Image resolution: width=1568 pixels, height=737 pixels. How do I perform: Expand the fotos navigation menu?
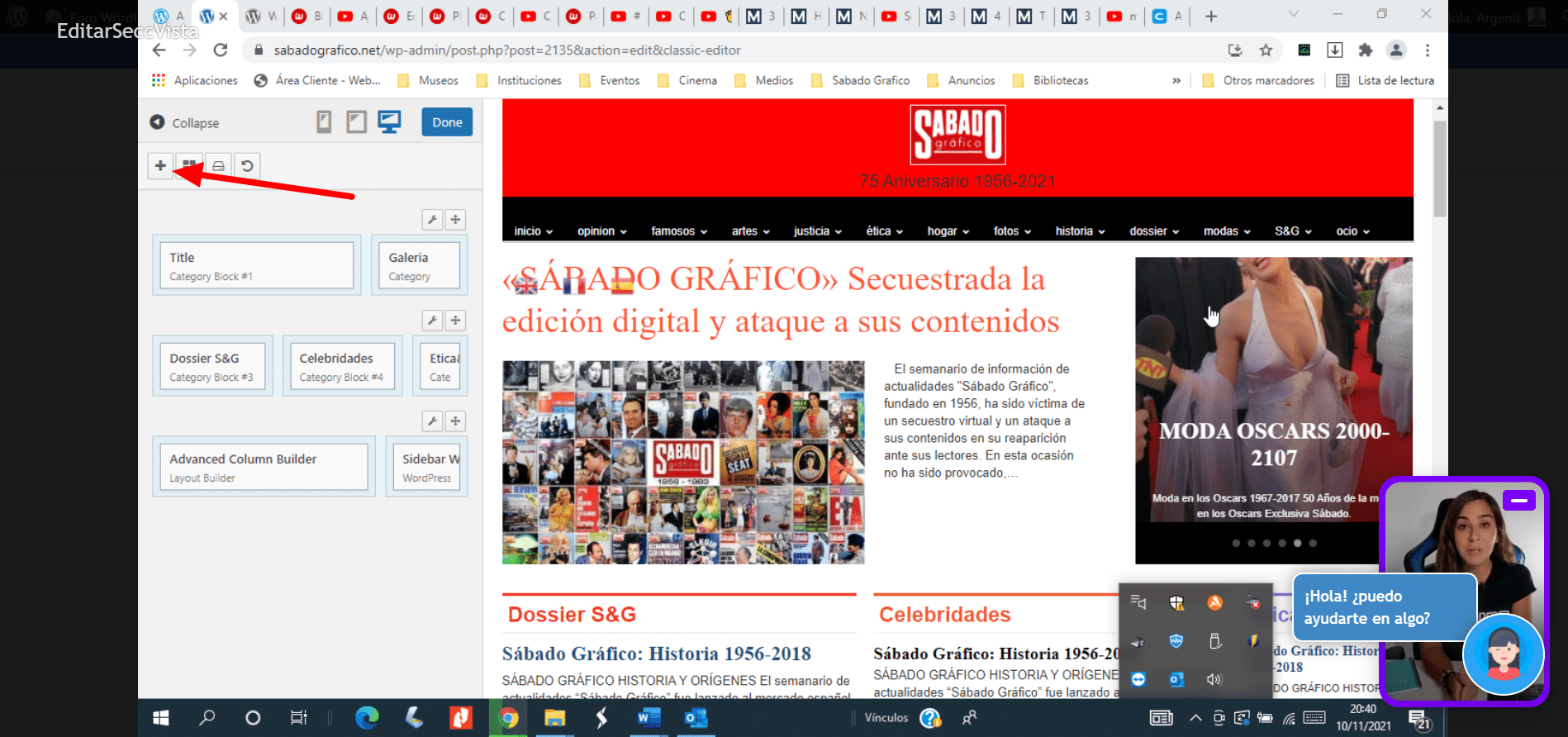[1012, 231]
